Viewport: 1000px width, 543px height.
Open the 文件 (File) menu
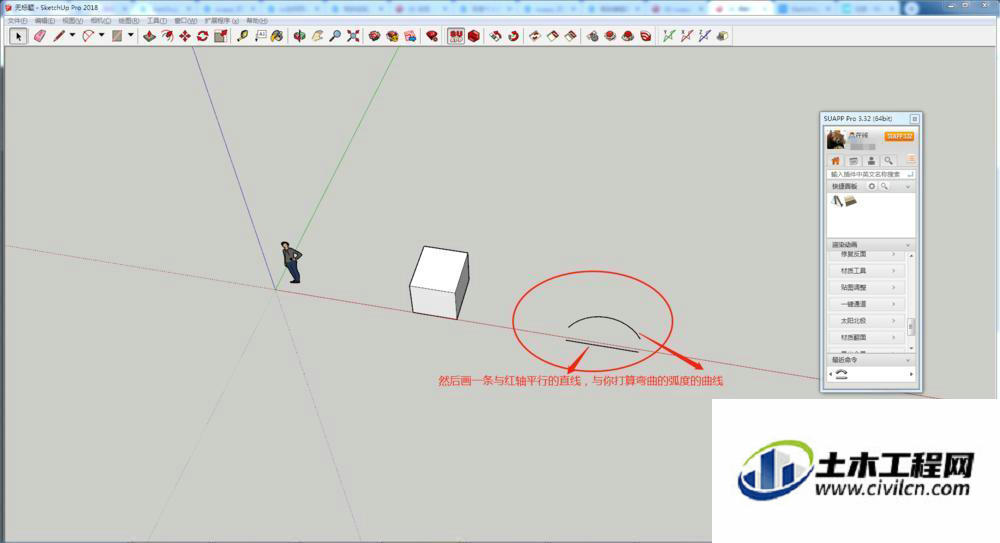[17, 21]
